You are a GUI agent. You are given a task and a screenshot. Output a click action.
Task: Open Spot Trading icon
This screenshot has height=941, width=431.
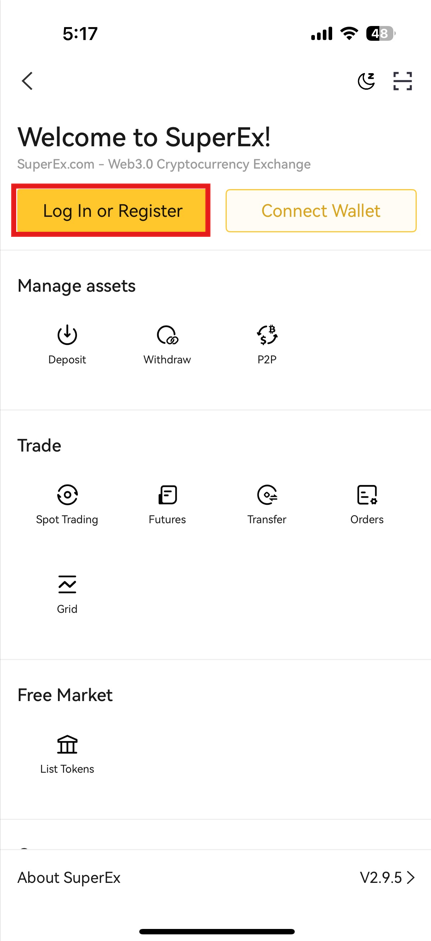[x=67, y=495]
